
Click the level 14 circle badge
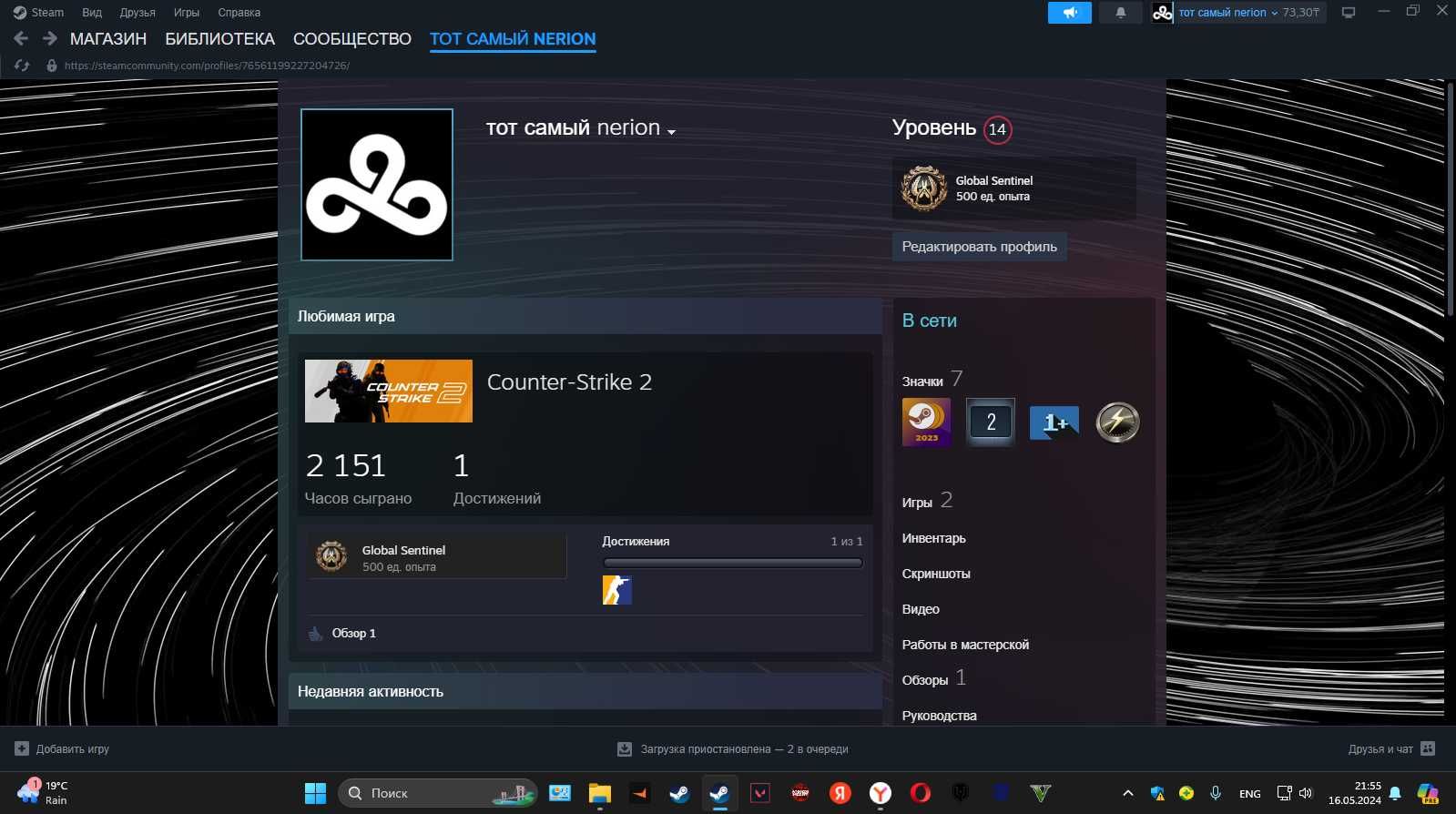click(x=997, y=129)
